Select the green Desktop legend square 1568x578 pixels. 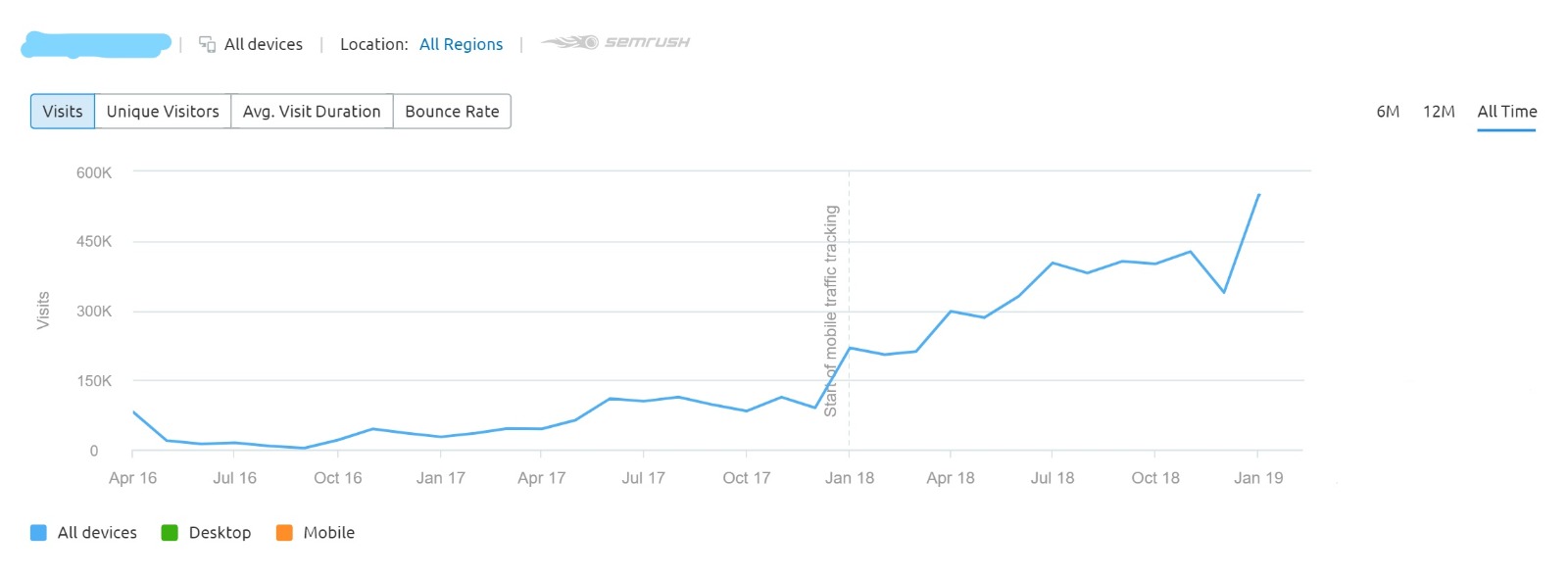pos(170,532)
